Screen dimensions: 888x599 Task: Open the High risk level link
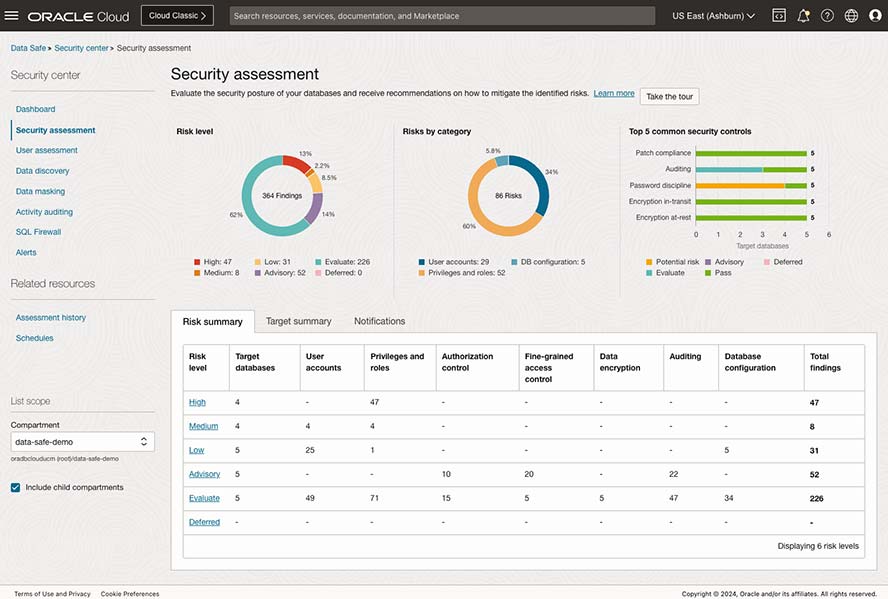(x=197, y=402)
